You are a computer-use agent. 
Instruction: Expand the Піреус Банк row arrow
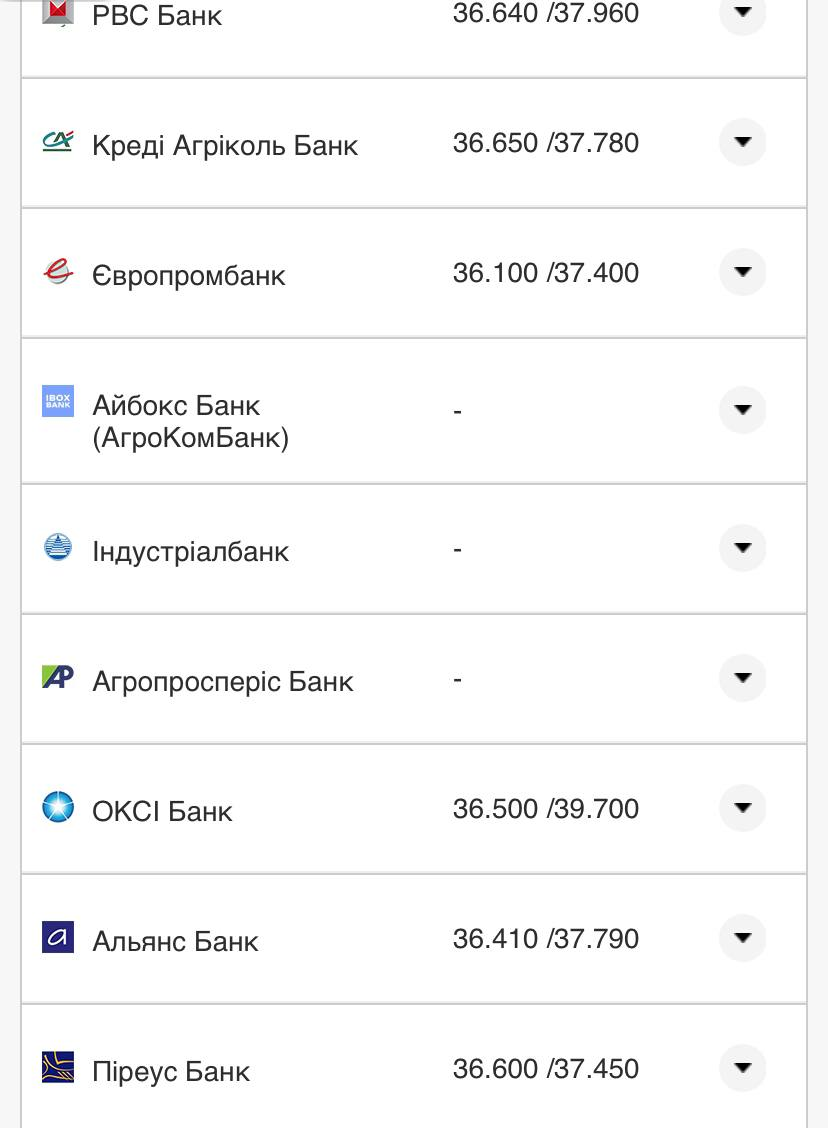point(742,1067)
